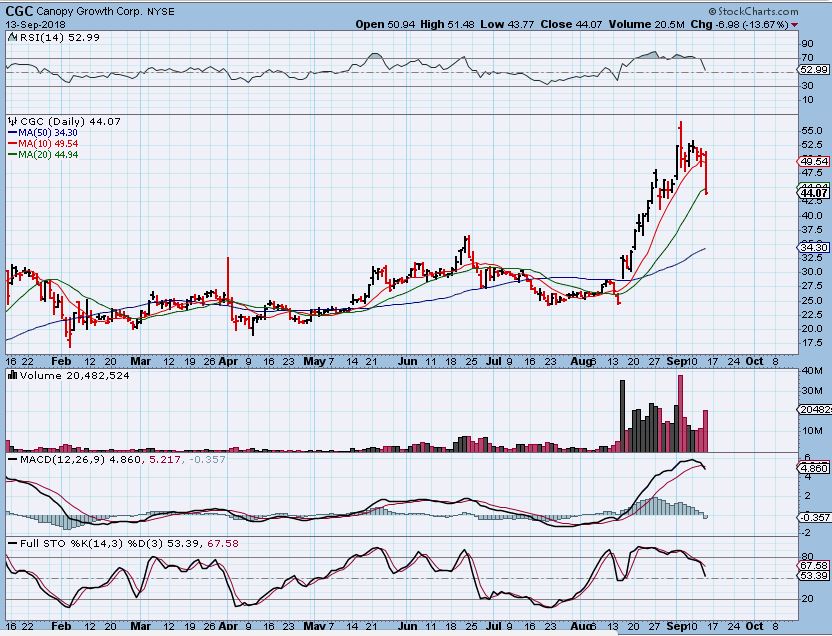Click the price-bar icon beside CGC (Daily)
Viewport: 832px width, 636px height.
coord(13,121)
